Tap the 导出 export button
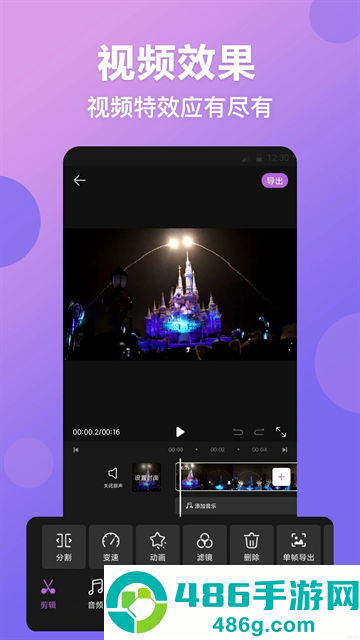 coord(275,181)
